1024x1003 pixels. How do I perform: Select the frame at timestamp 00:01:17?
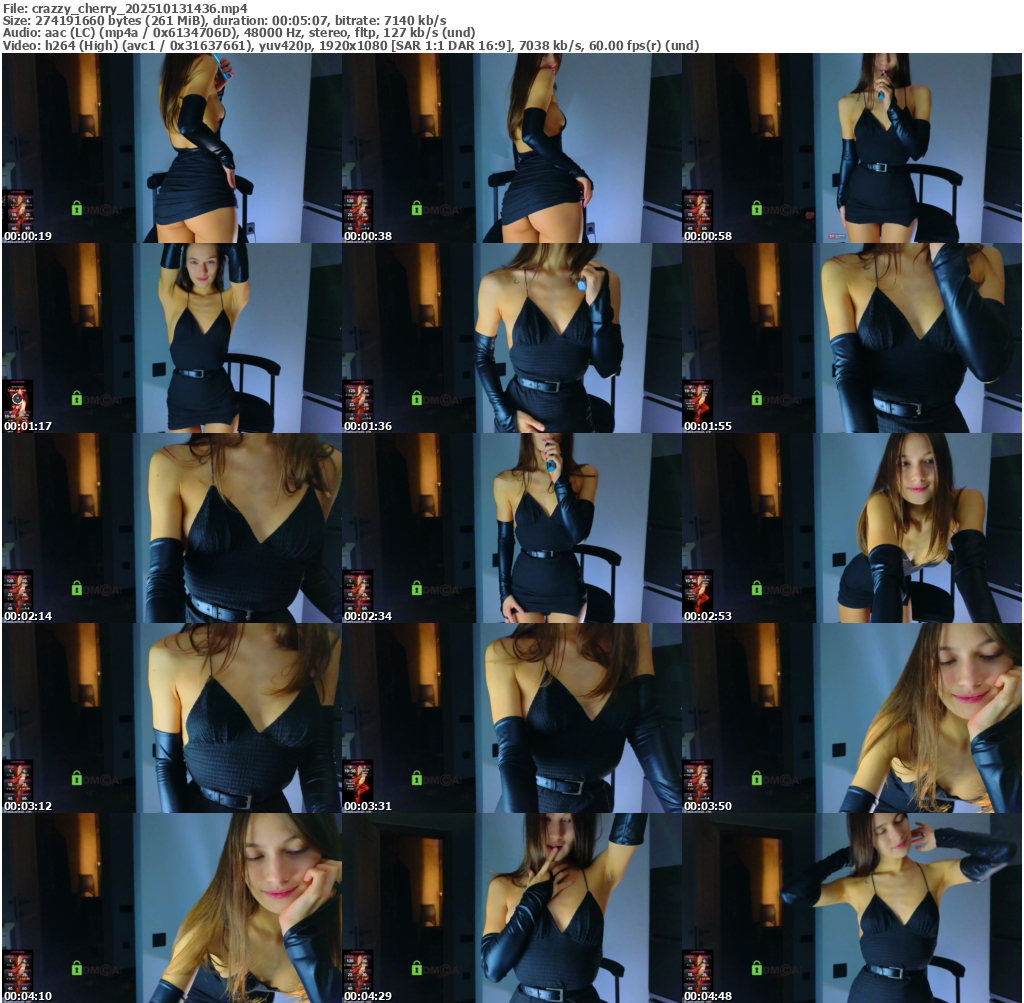coord(171,337)
